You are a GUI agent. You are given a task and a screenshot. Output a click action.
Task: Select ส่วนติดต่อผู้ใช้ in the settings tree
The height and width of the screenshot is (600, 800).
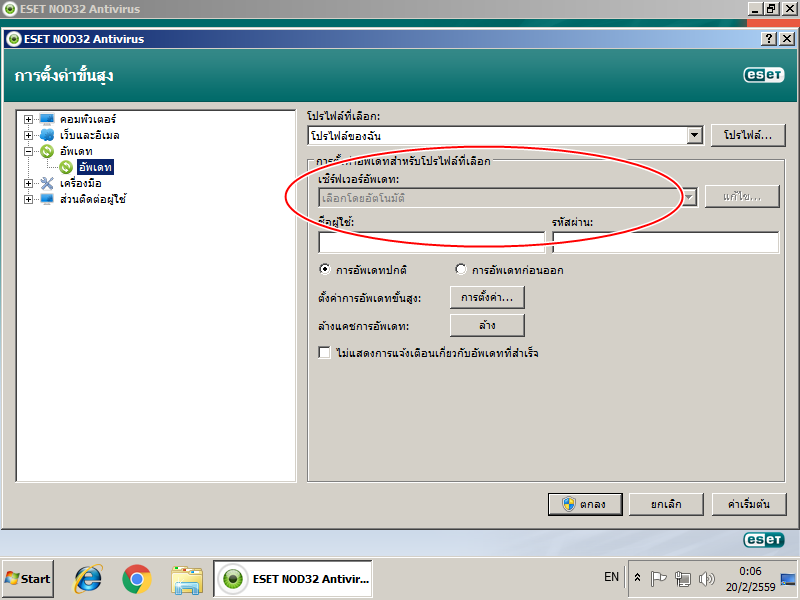[93, 199]
